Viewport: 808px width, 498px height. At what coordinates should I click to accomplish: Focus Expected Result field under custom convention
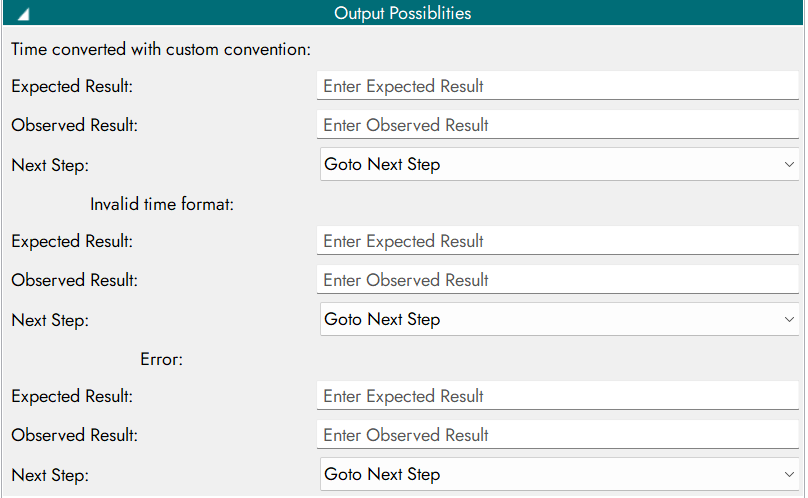point(558,86)
